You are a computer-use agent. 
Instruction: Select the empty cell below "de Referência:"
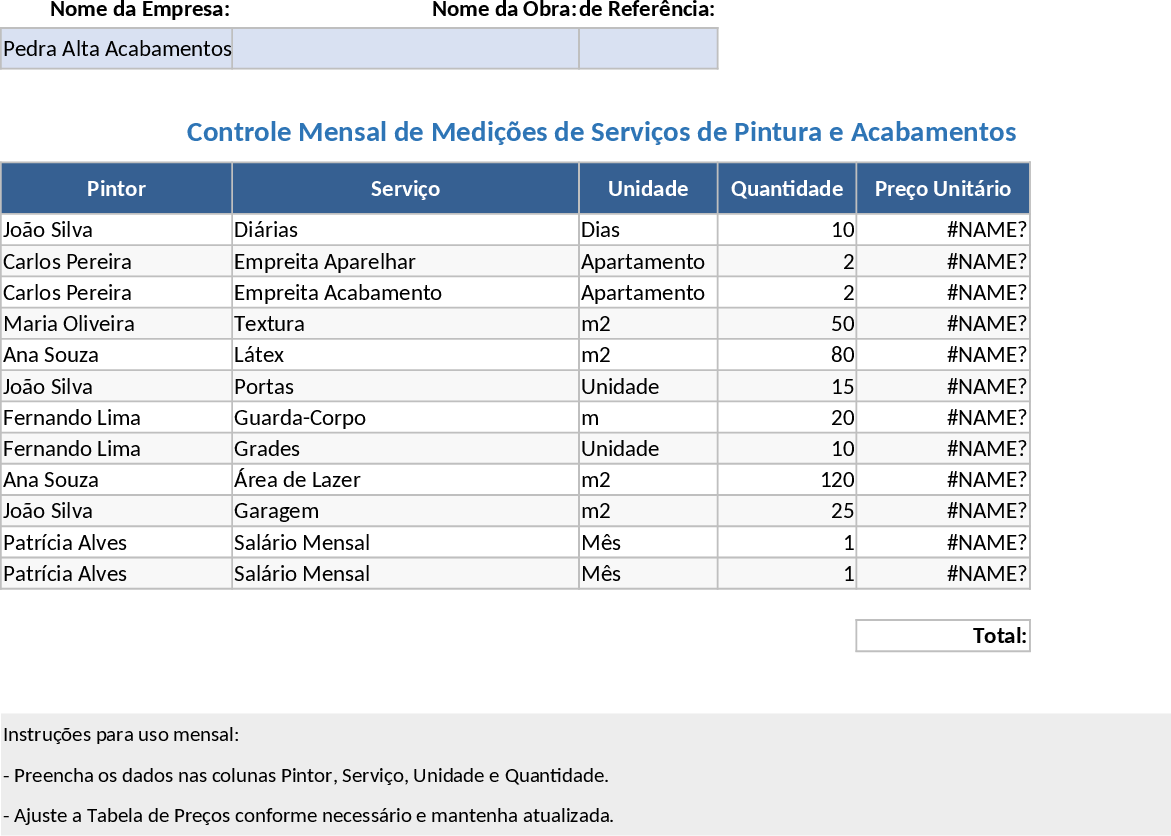tap(648, 48)
